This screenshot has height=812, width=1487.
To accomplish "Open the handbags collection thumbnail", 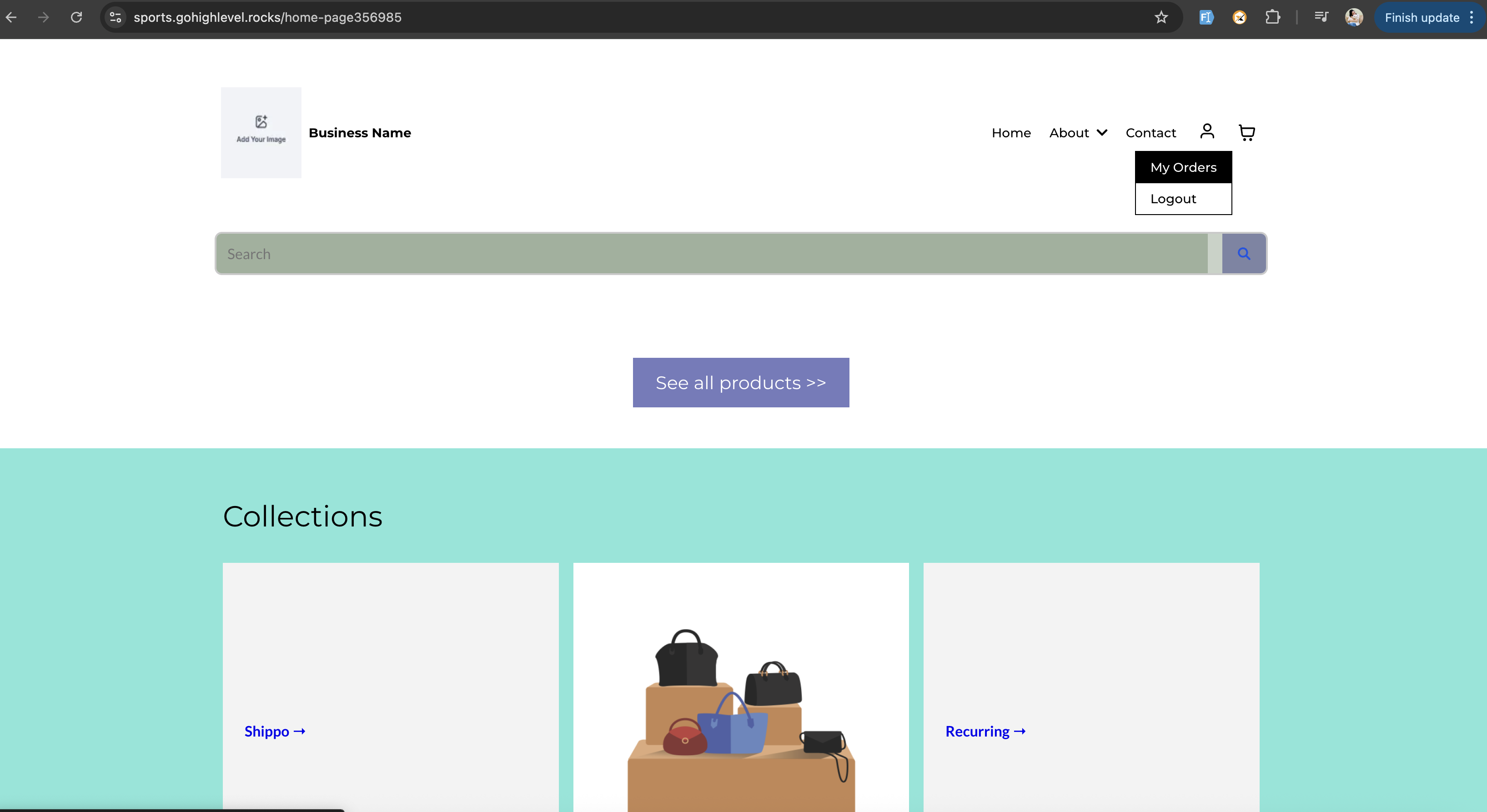I will pyautogui.click(x=741, y=704).
